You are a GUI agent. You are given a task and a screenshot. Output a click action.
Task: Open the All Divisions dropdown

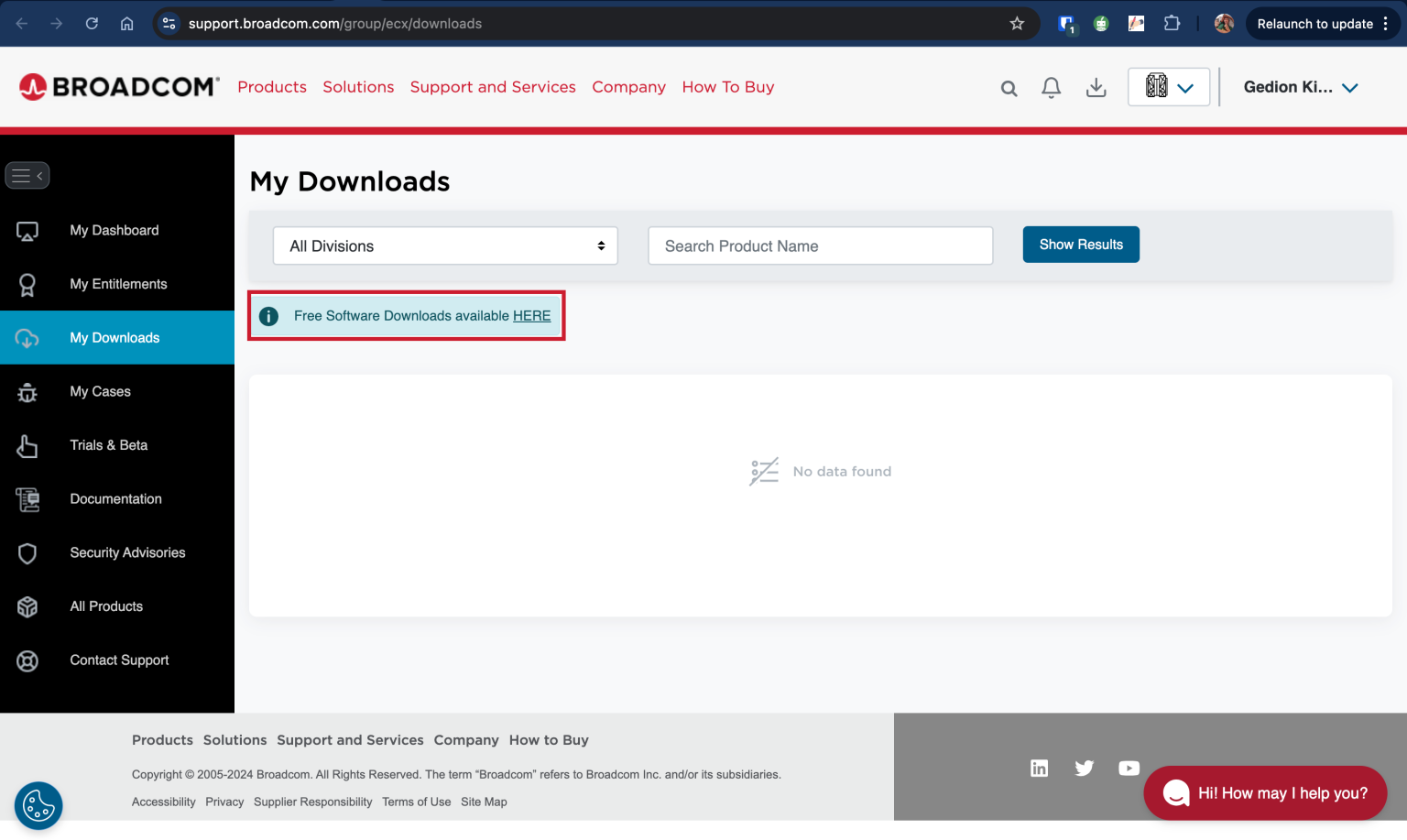point(445,245)
